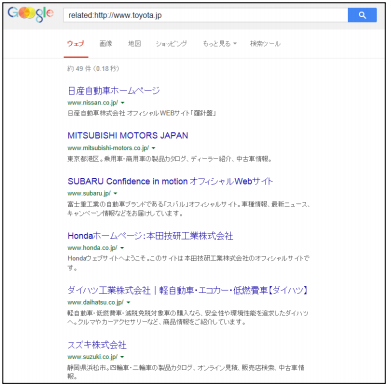
Task: Expand the もっと見る menu
Action: click(219, 44)
